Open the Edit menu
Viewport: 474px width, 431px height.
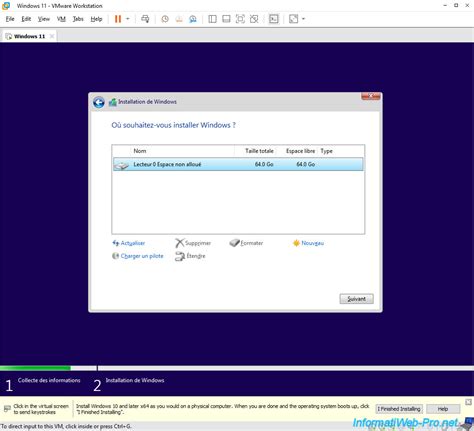(26, 19)
